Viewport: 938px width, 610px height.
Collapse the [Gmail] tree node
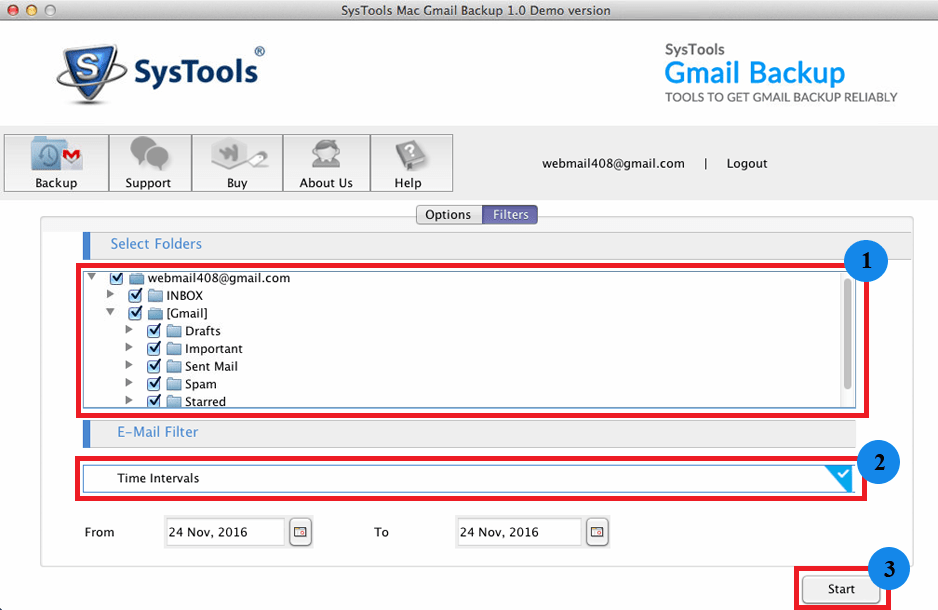tap(110, 312)
